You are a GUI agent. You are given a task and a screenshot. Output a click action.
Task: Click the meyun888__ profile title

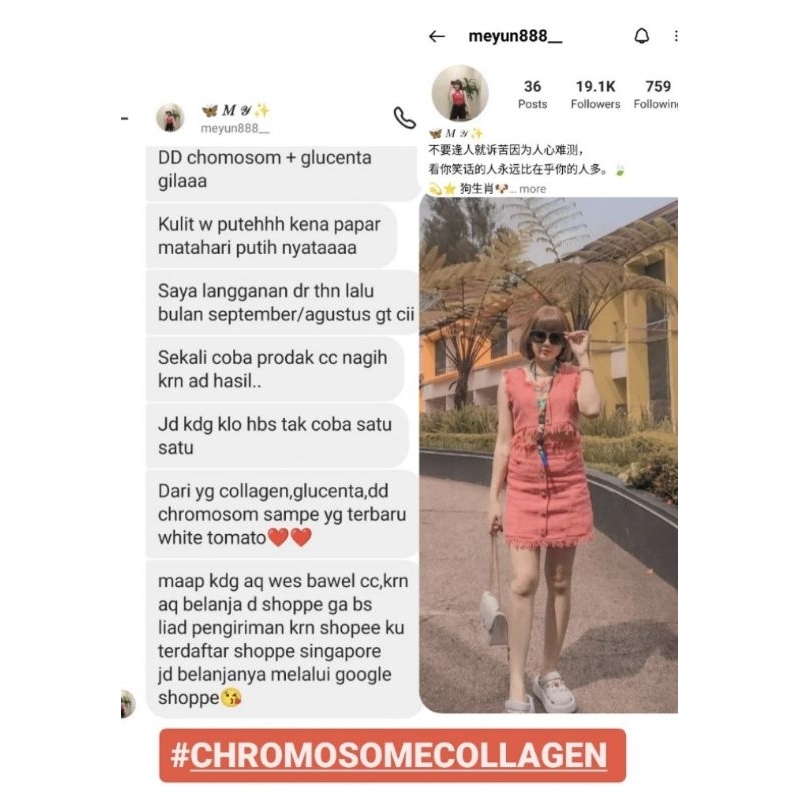click(x=515, y=36)
